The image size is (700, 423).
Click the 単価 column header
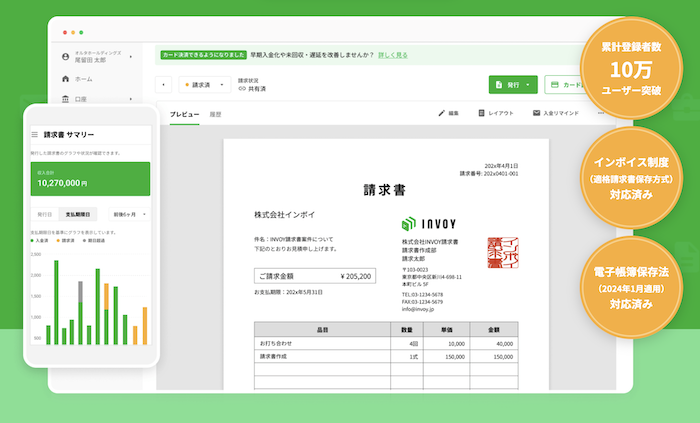point(446,330)
